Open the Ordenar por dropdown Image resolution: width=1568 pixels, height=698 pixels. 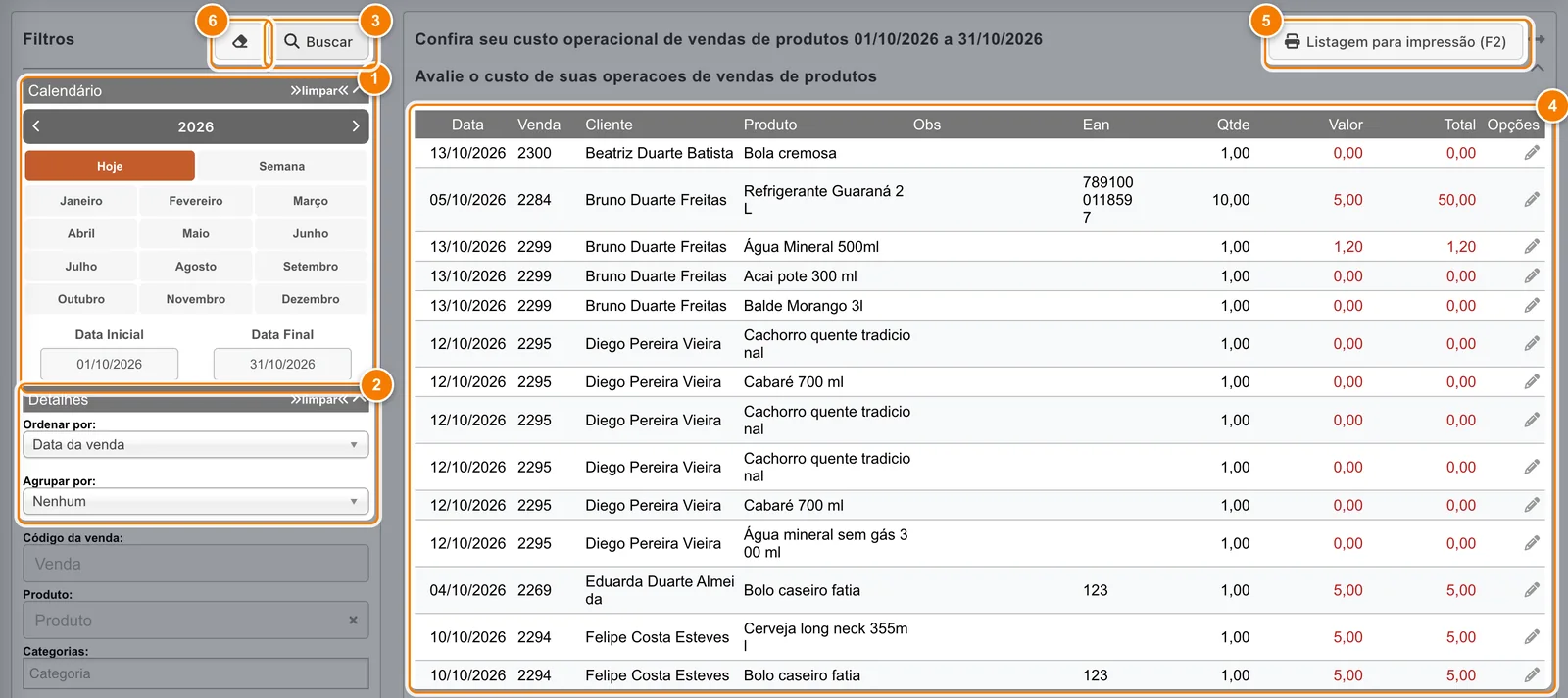(196, 445)
